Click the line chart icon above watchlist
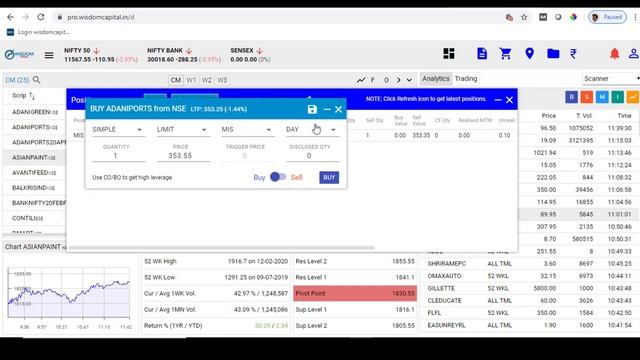This screenshot has width=640, height=360. pyautogui.click(x=361, y=80)
